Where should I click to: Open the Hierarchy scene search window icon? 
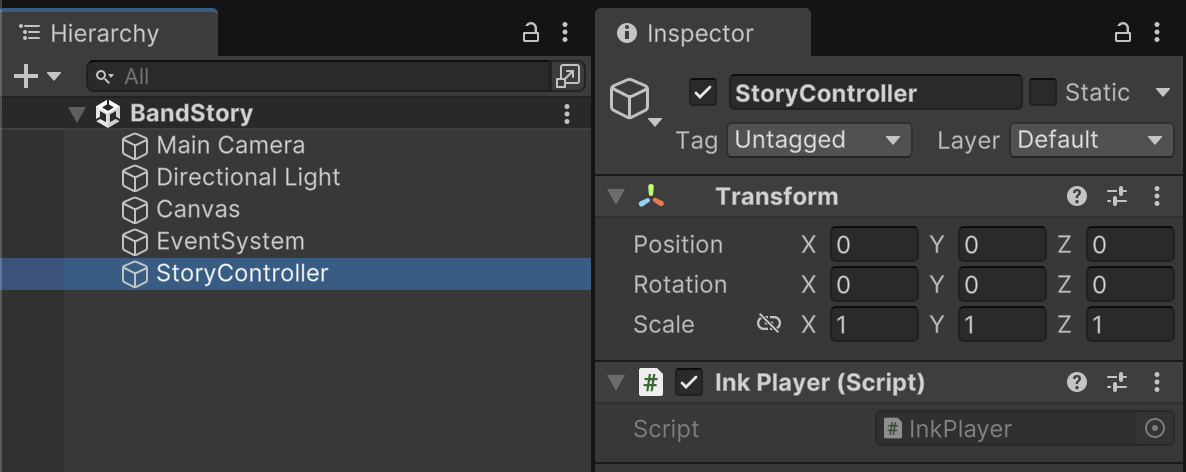566,76
